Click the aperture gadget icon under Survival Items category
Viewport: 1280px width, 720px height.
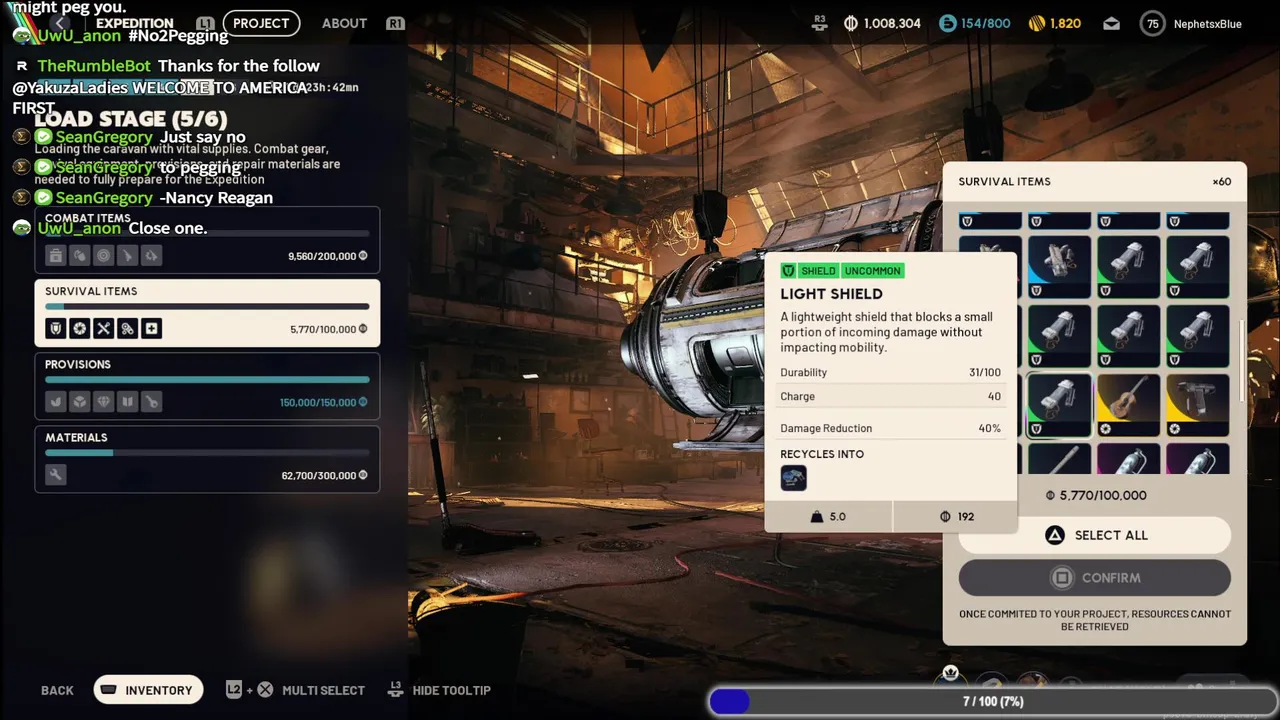point(80,329)
